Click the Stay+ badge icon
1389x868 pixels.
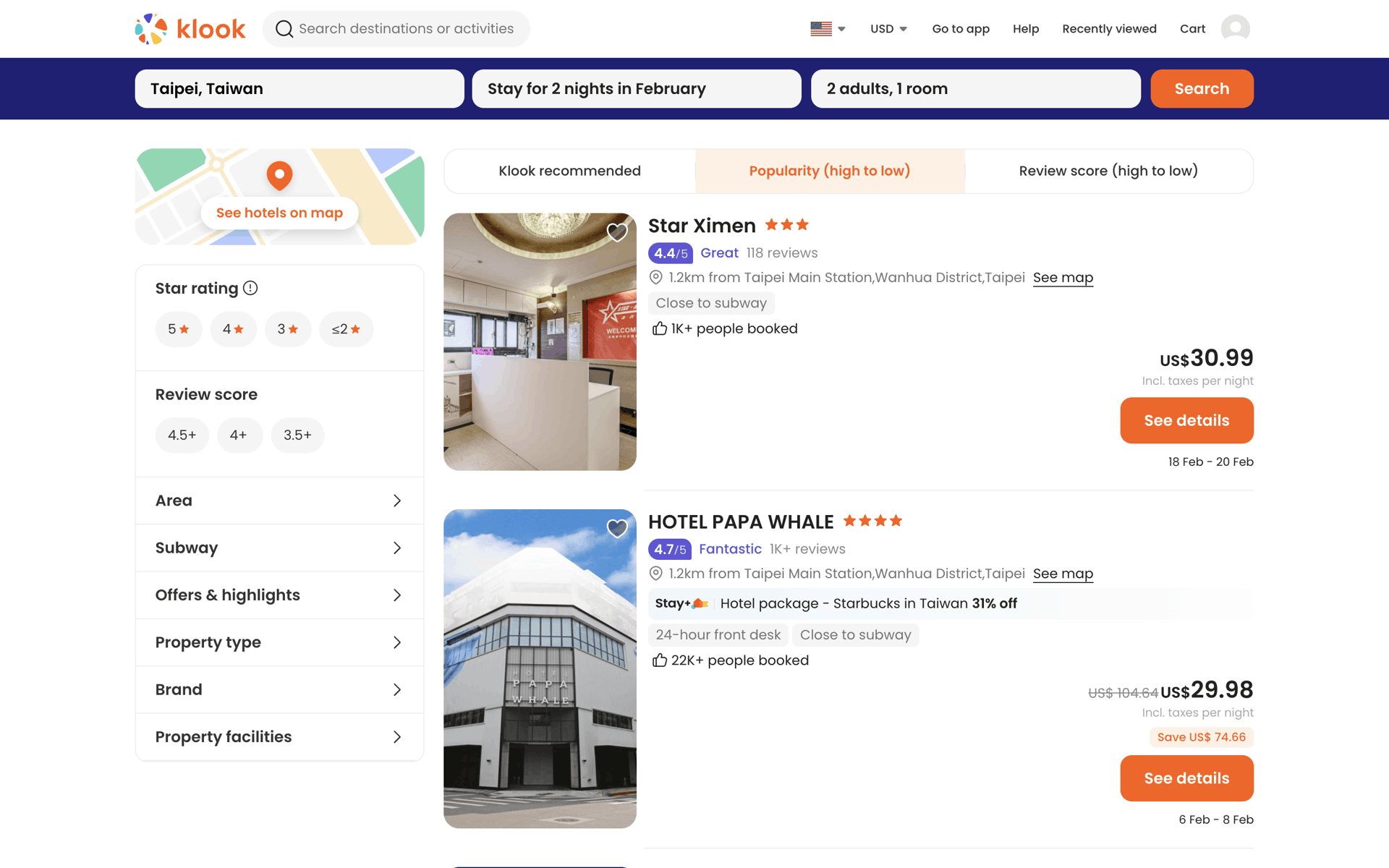[x=681, y=603]
